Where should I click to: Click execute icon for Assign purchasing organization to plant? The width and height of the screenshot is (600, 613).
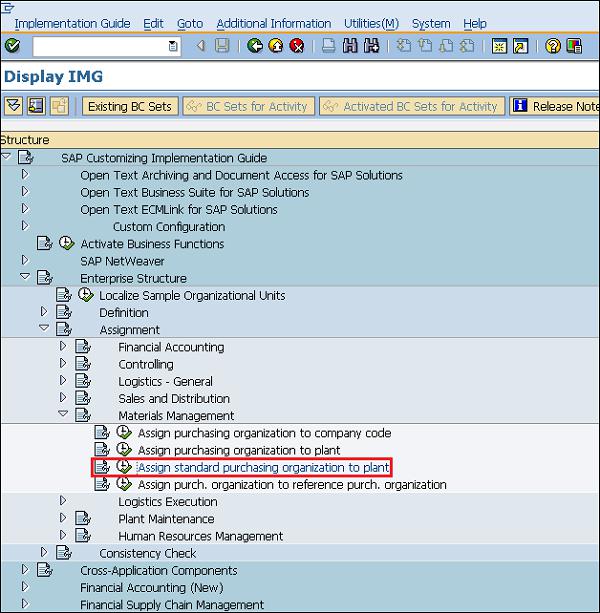click(x=124, y=450)
